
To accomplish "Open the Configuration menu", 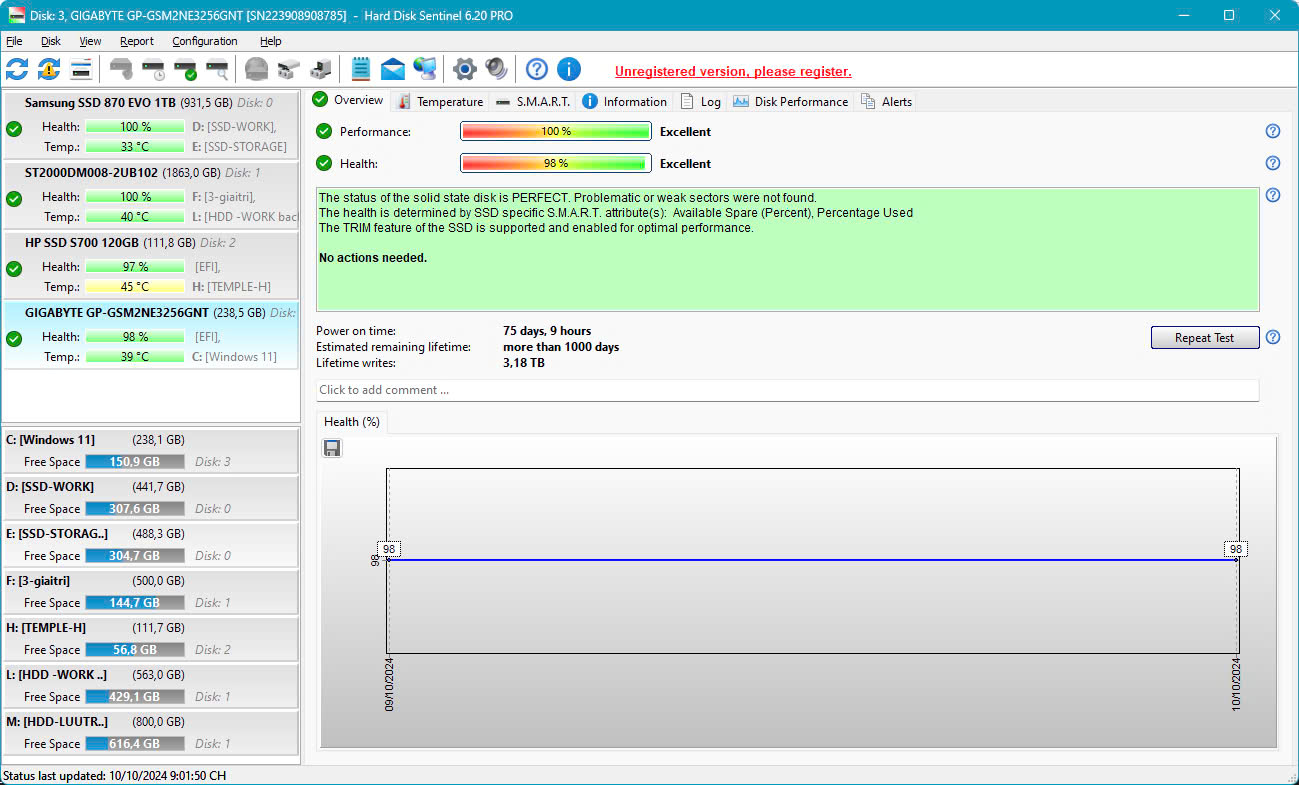I will 205,41.
